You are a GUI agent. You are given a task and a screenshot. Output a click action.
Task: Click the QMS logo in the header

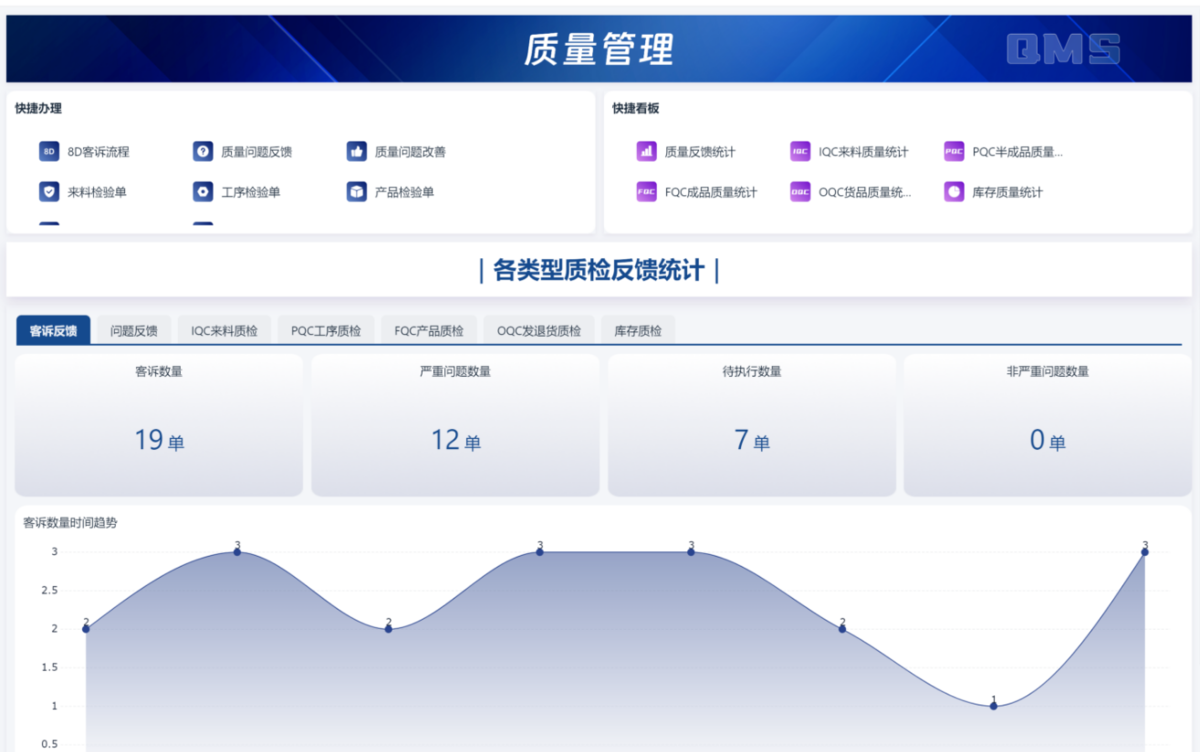tap(1063, 49)
